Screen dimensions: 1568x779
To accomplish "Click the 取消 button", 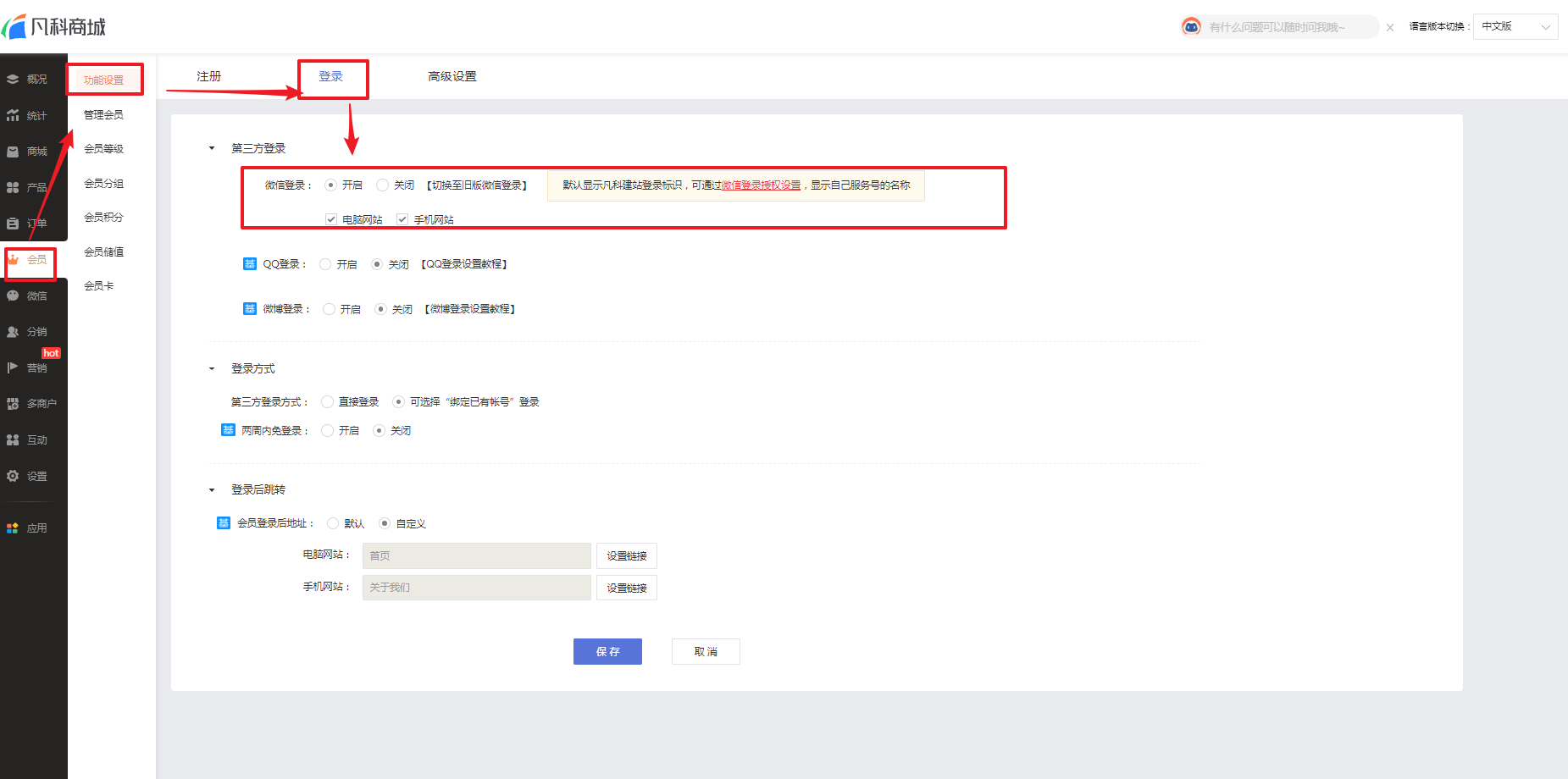I will pyautogui.click(x=706, y=651).
